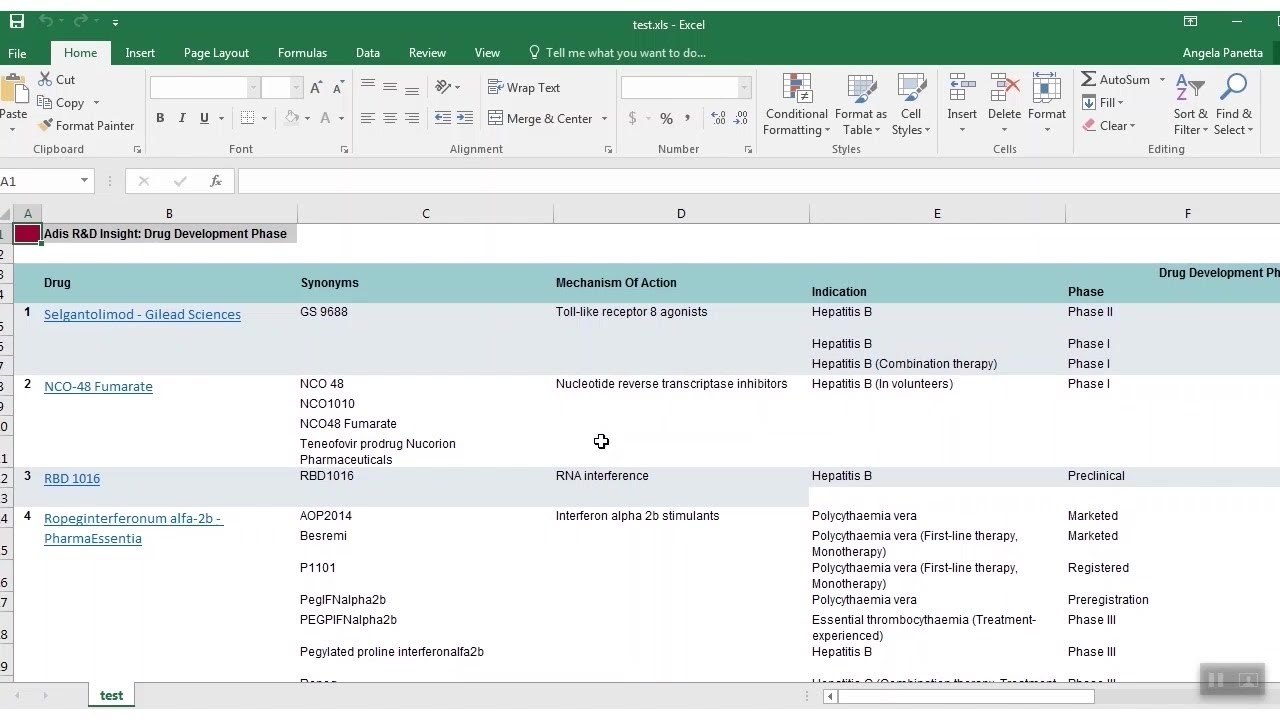Viewport: 1280px width, 720px height.
Task: Click the Decrease Decimal icon
Action: [x=742, y=118]
